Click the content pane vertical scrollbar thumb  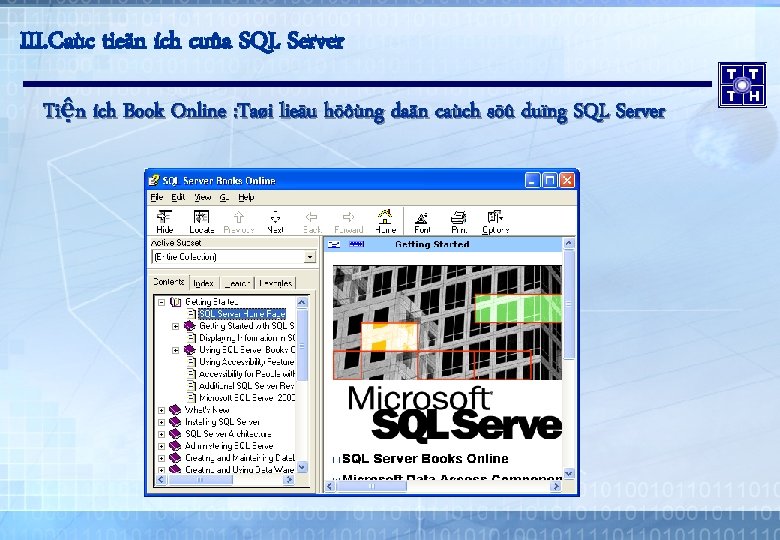click(x=569, y=304)
